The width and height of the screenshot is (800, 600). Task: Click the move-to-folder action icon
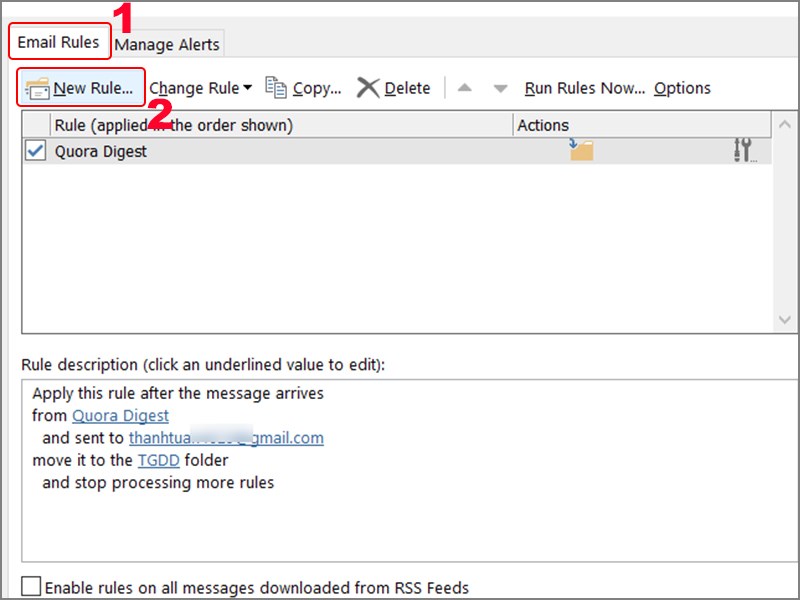(581, 150)
